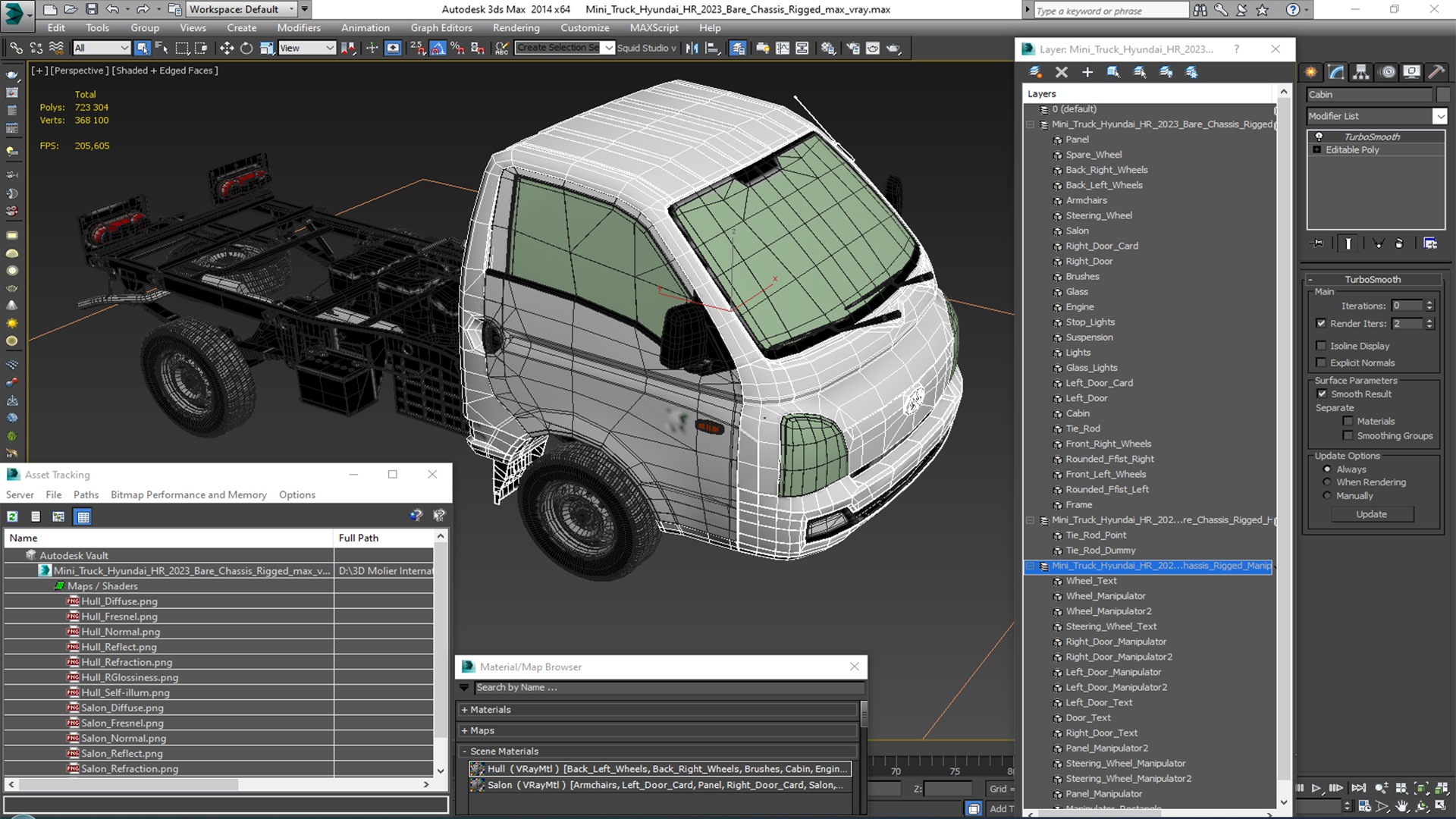
Task: Select Salon VRayMtl scene material
Action: [661, 785]
